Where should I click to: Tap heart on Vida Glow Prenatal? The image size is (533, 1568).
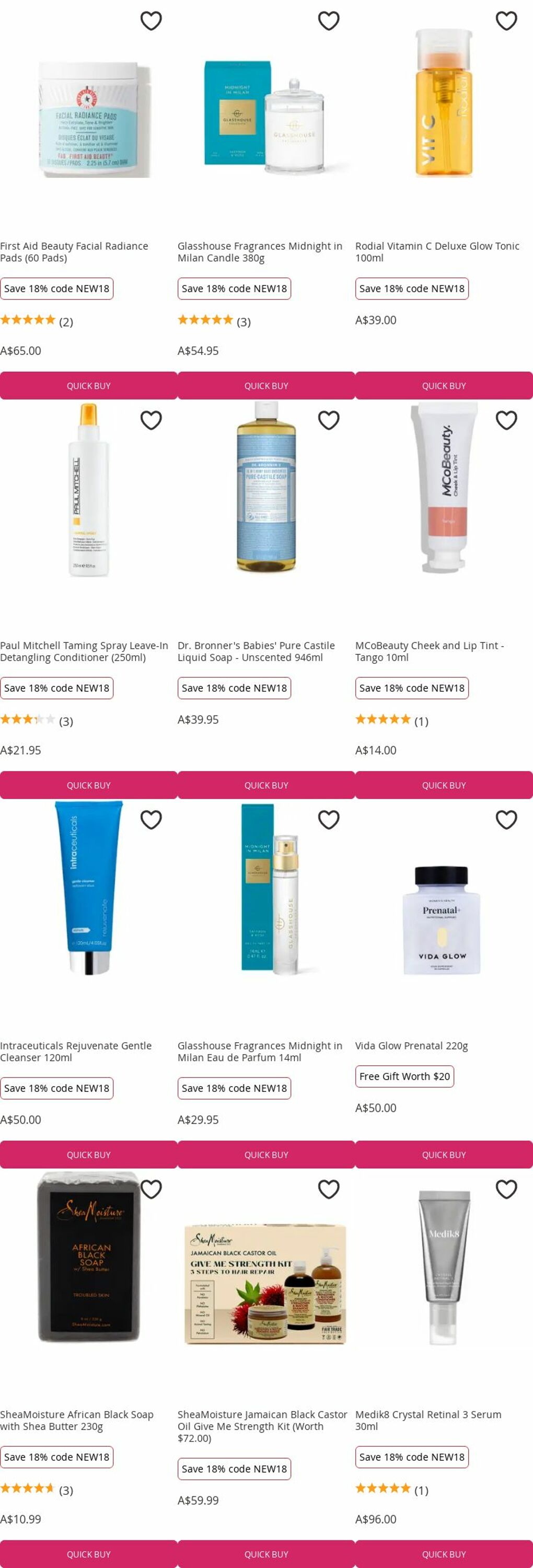coord(506,820)
